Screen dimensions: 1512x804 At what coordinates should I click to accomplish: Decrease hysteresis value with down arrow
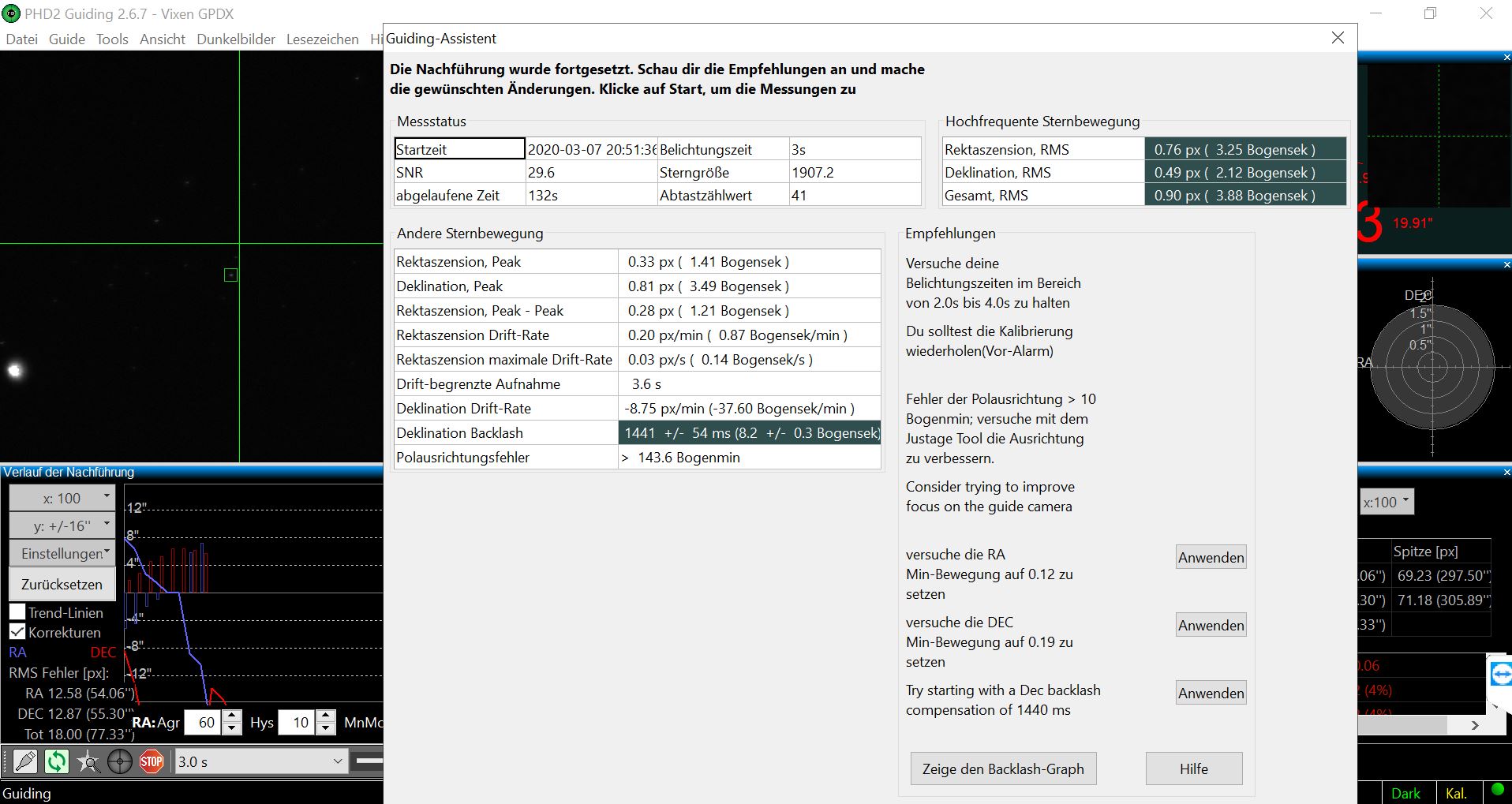point(326,728)
